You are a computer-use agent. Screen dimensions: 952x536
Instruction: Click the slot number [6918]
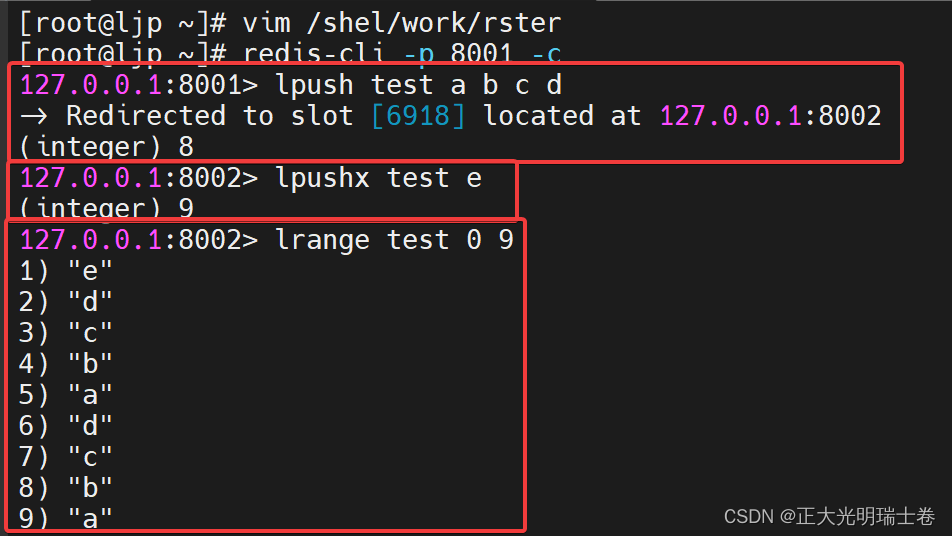[x=418, y=116]
